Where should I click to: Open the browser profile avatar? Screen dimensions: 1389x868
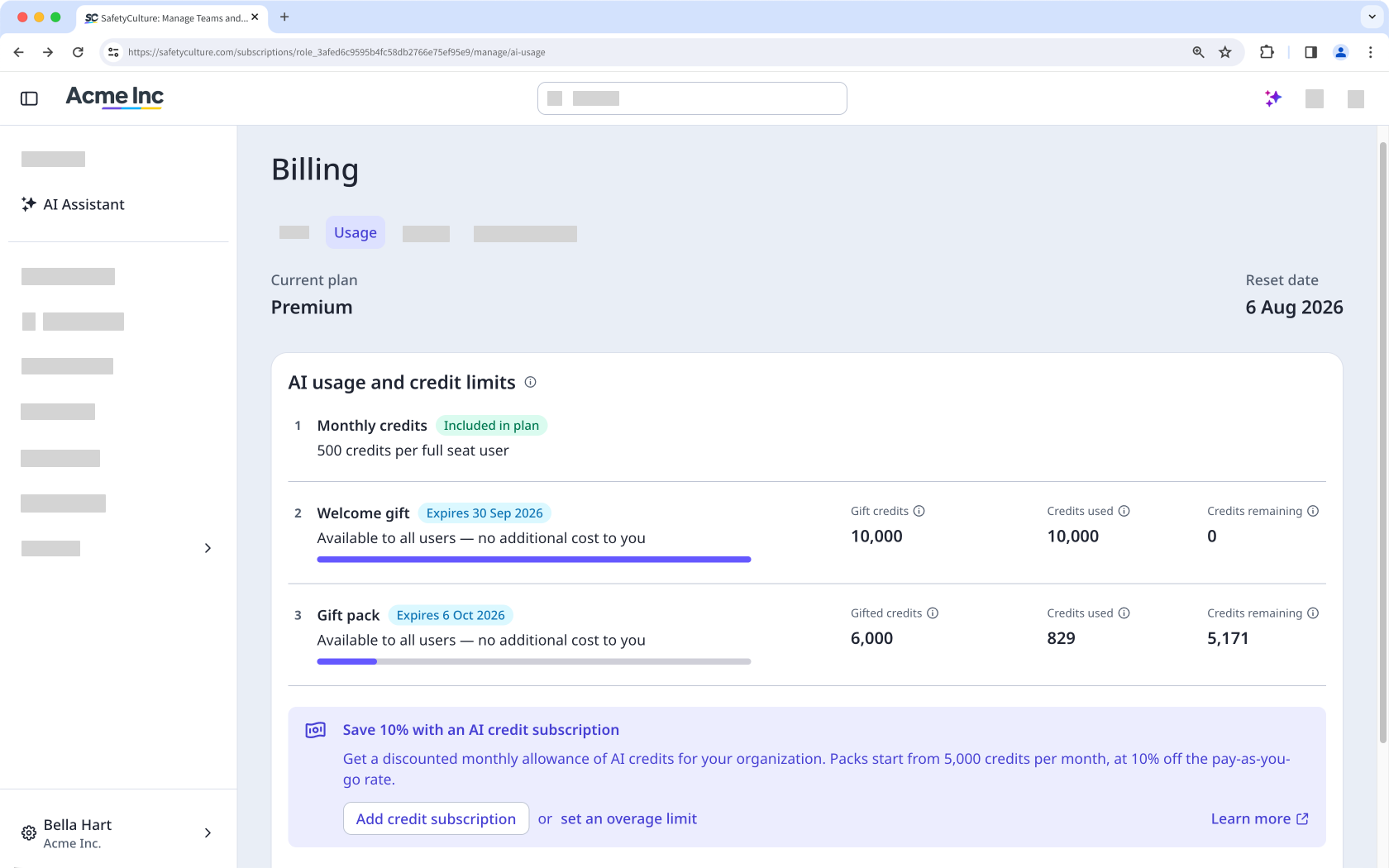pyautogui.click(x=1341, y=52)
